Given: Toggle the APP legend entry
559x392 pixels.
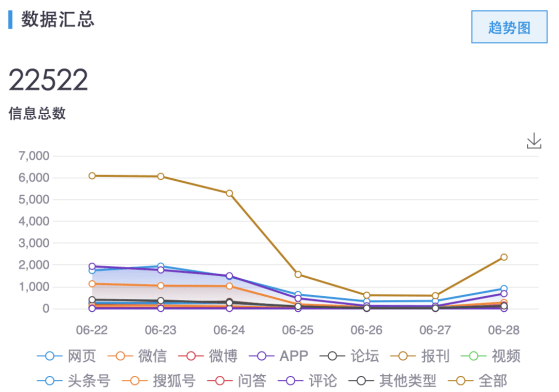Looking at the screenshot, I should click(279, 356).
